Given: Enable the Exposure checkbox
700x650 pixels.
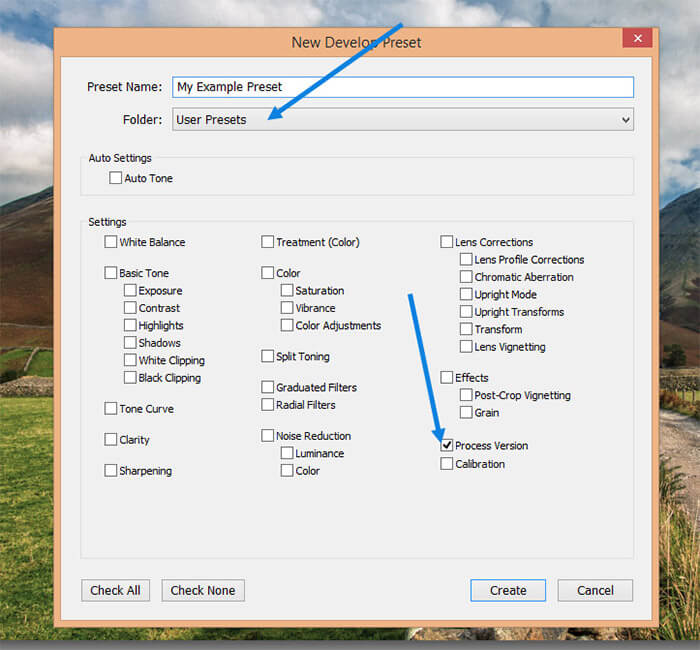Looking at the screenshot, I should point(130,290).
